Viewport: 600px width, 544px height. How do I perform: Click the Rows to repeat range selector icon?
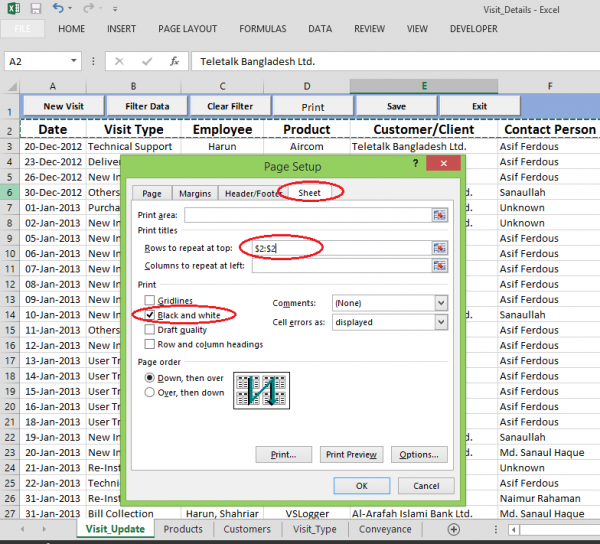[439, 246]
